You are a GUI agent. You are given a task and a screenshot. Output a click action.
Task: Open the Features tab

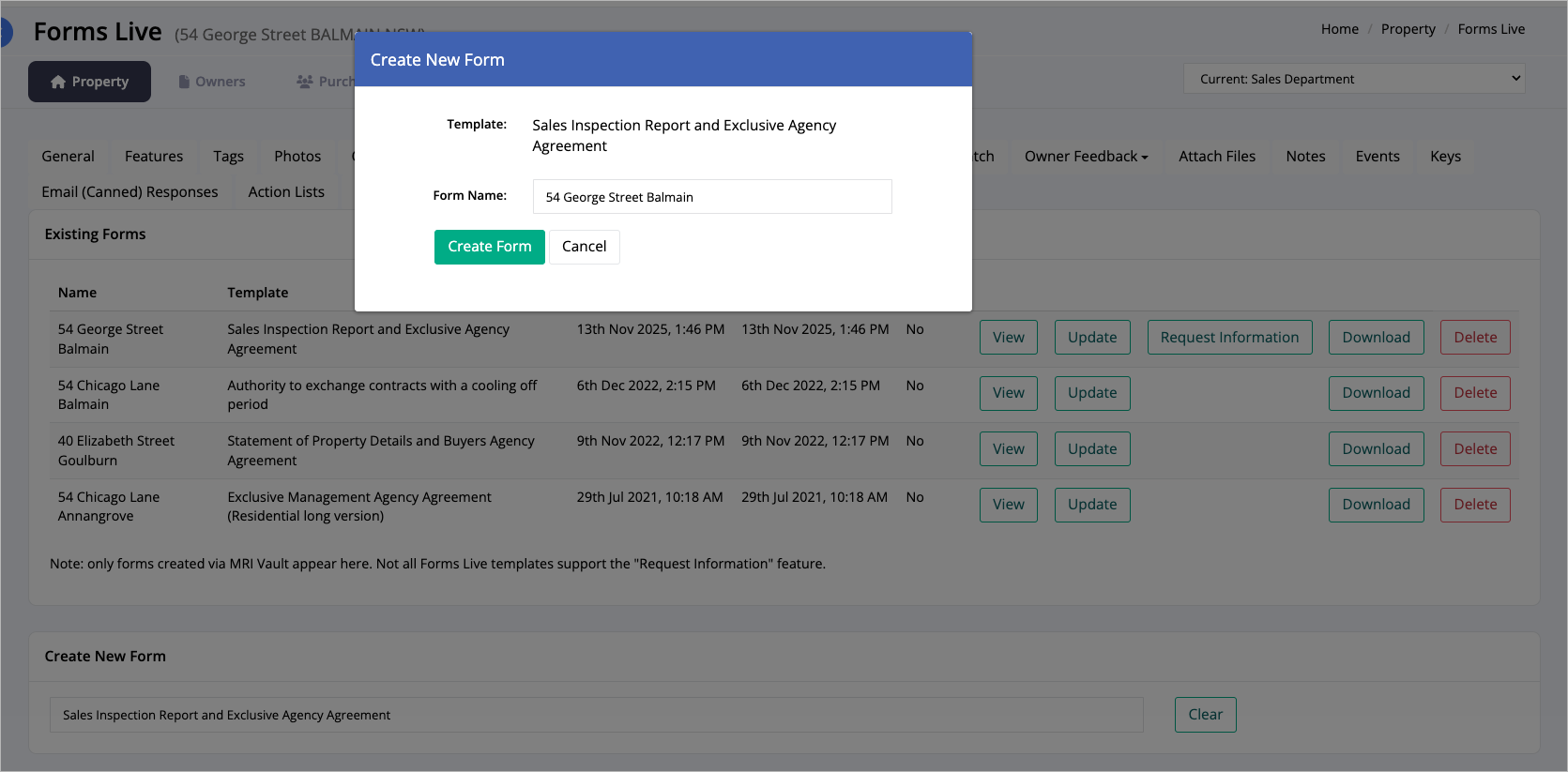(154, 157)
